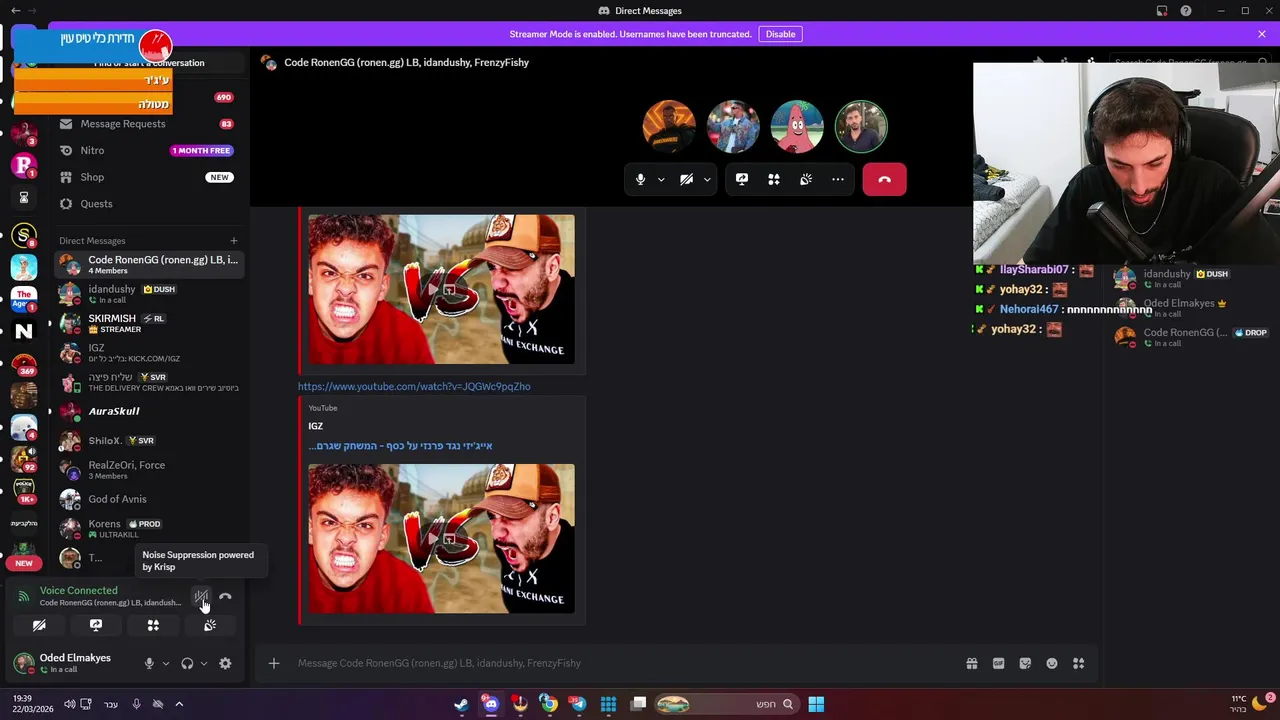The height and width of the screenshot is (720, 1280).
Task: Open Quests page
Action: tap(147, 204)
